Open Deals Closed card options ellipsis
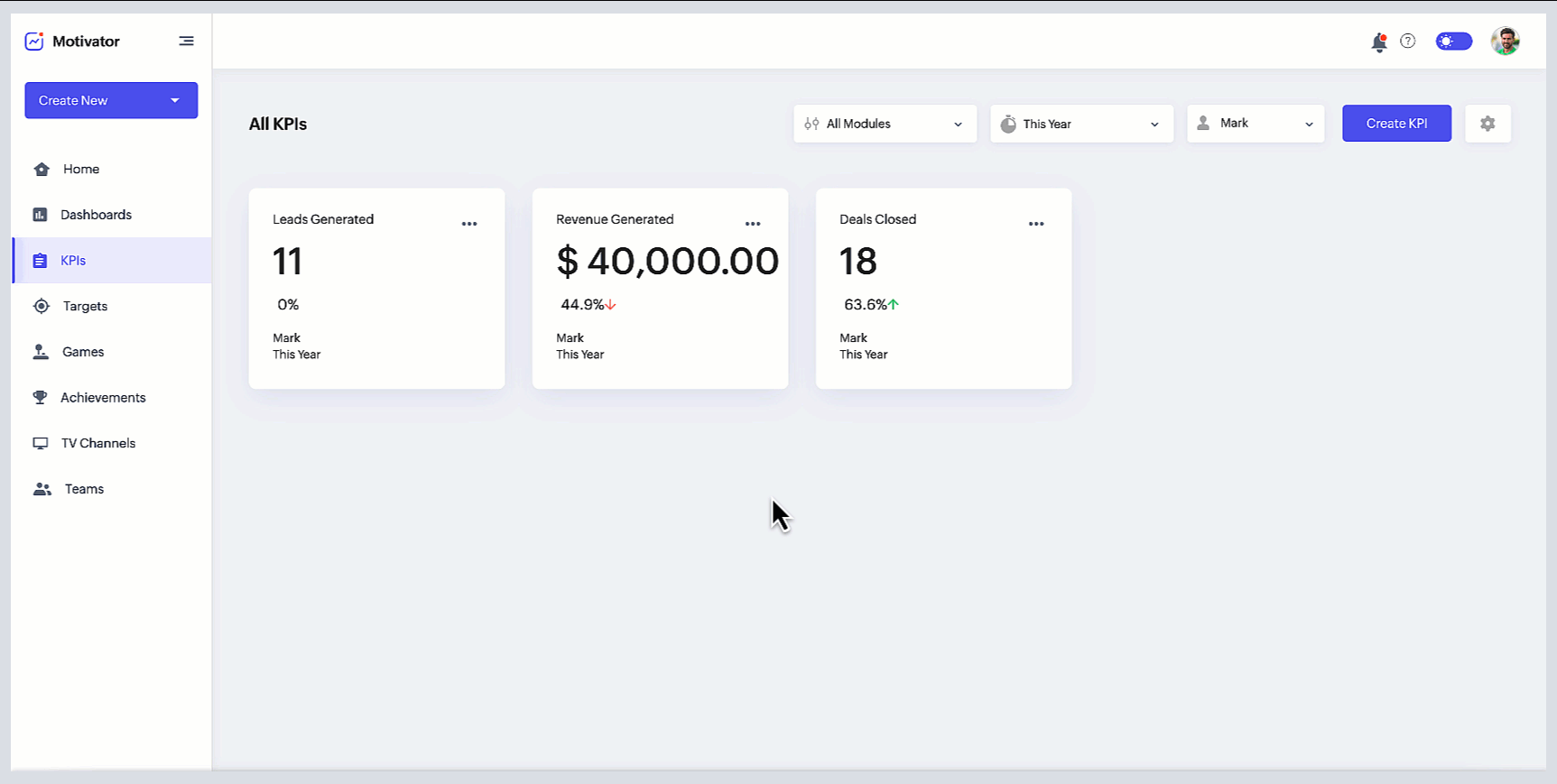This screenshot has height=784, width=1557. click(1036, 224)
